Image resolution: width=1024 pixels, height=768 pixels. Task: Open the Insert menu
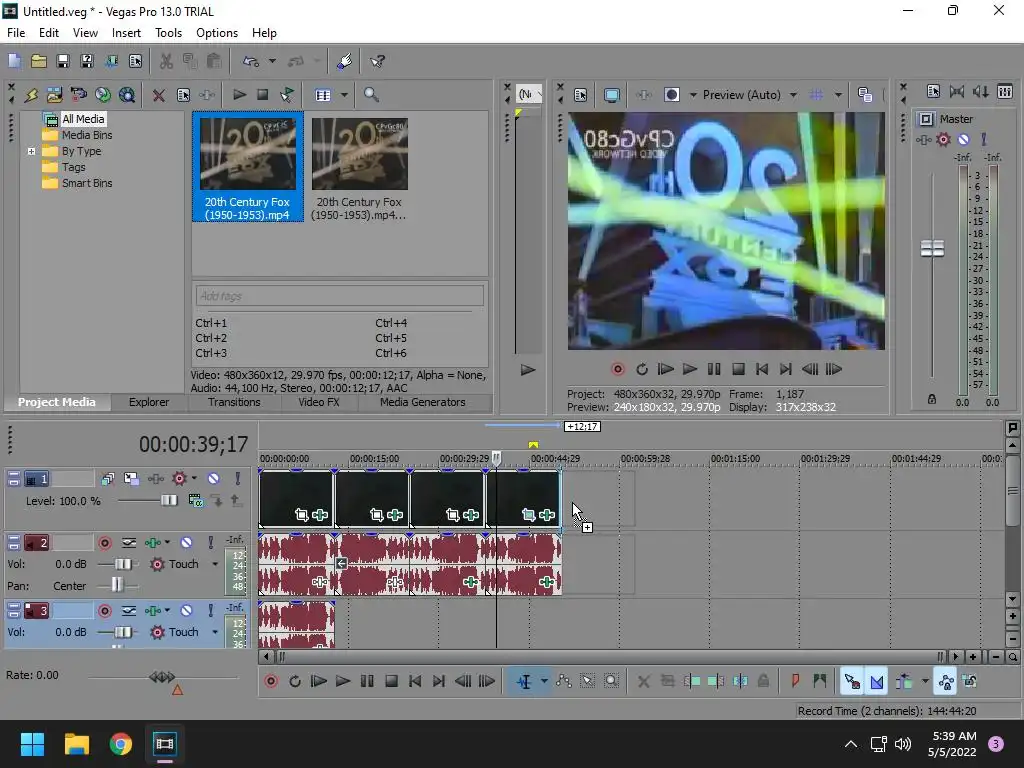pos(126,33)
